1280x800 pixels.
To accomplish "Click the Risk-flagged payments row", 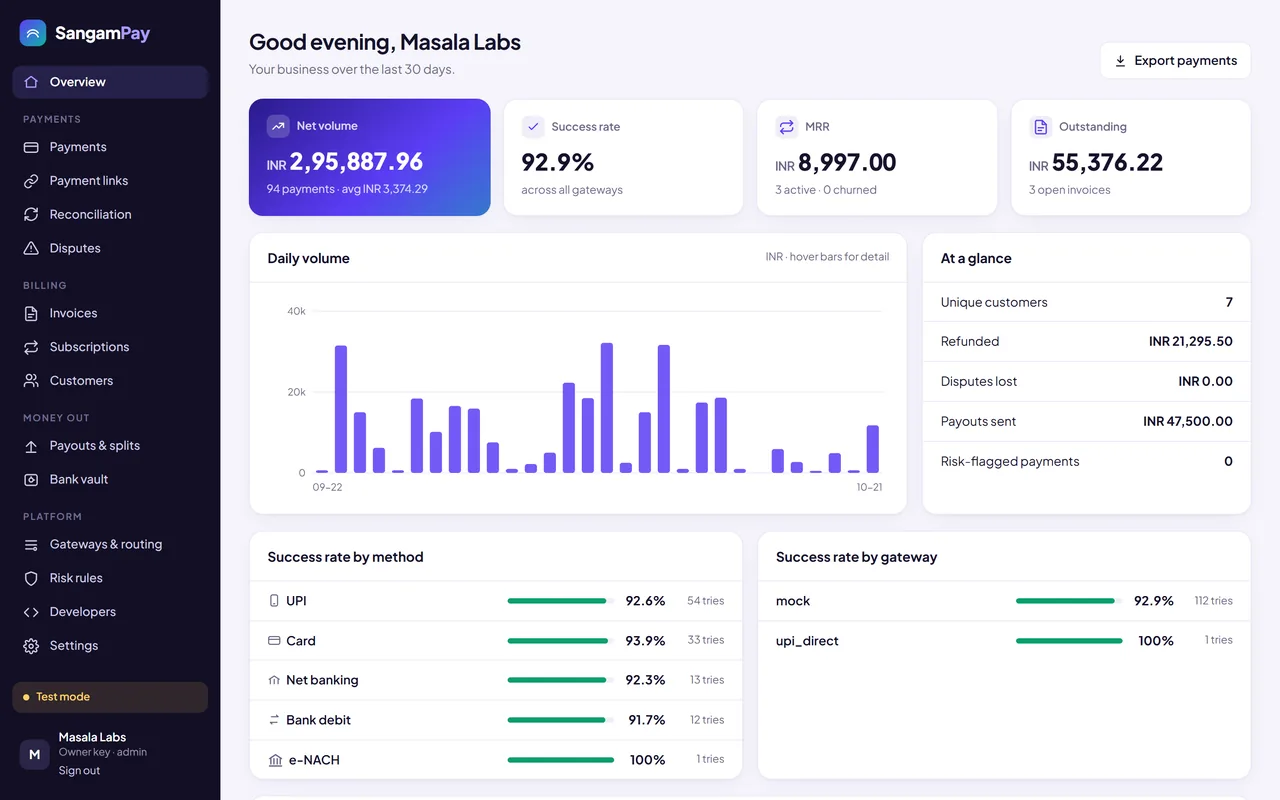I will (1087, 462).
